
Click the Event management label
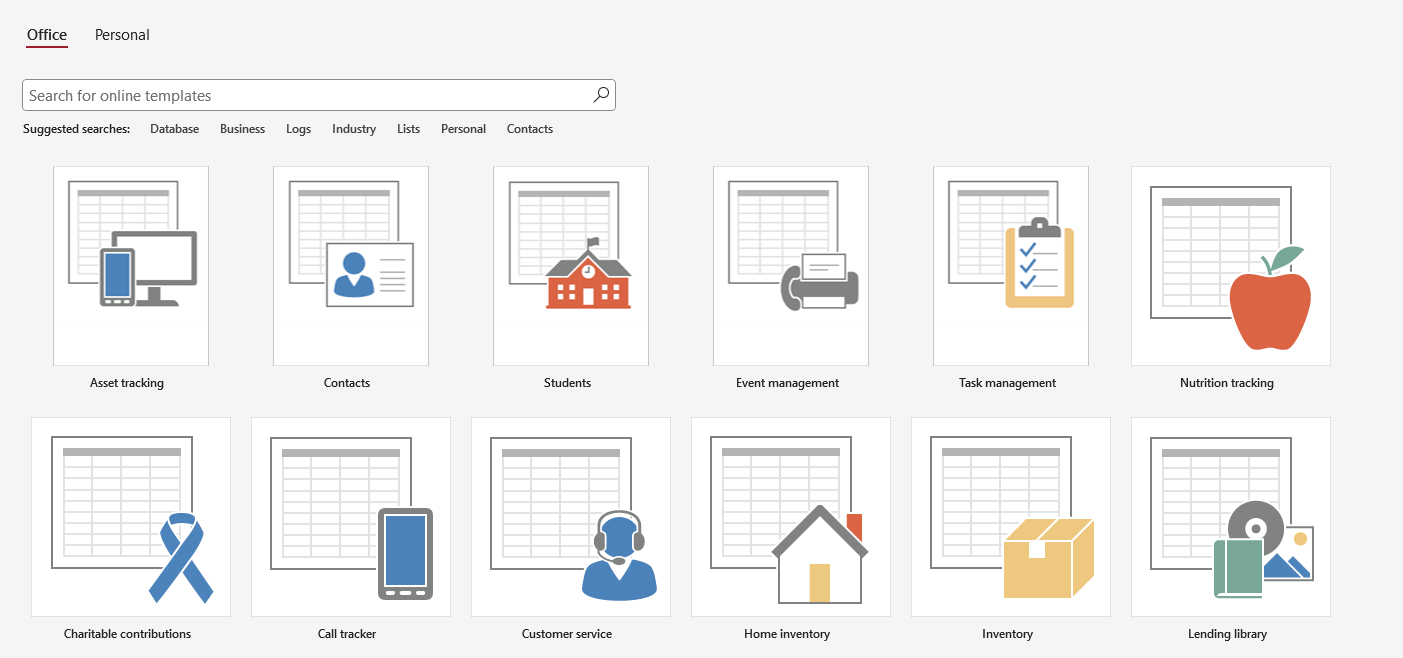[788, 383]
